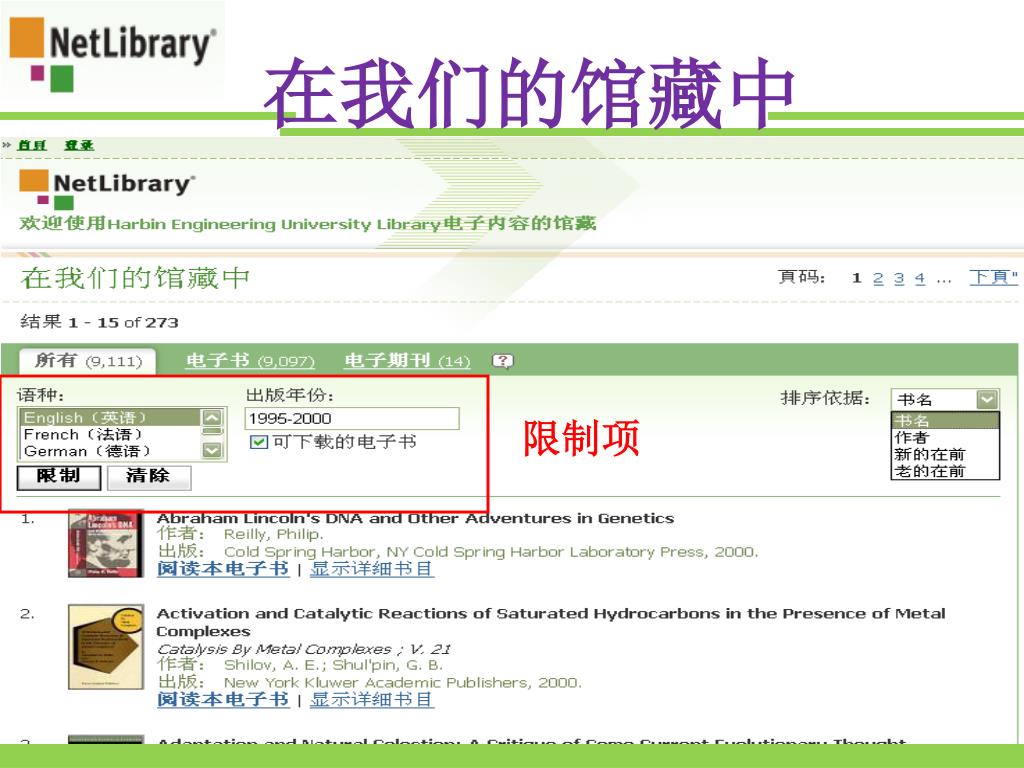The image size is (1024, 768).
Task: Click the Abraham Lincoln's DNA book cover
Action: point(106,544)
